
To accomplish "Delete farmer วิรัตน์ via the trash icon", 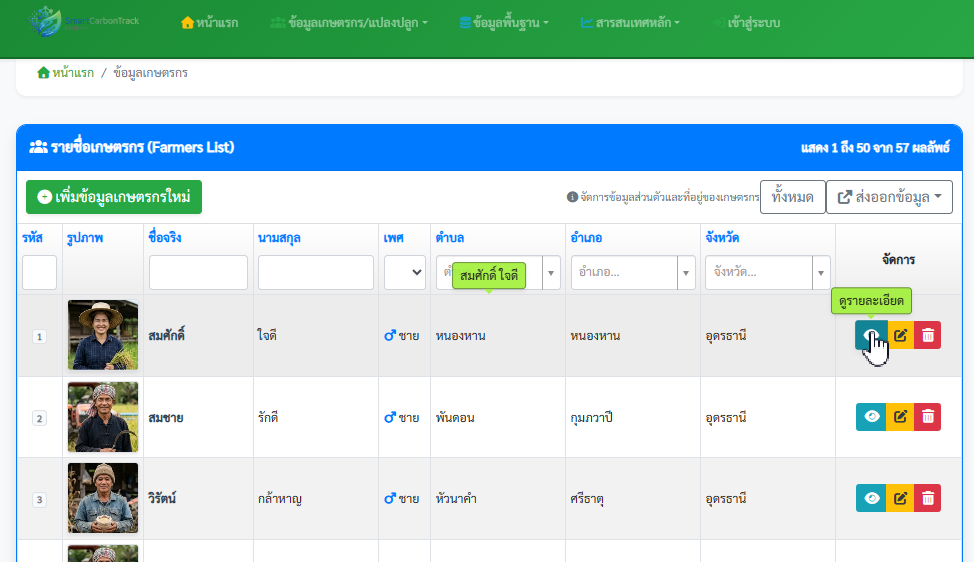I will tap(927, 498).
